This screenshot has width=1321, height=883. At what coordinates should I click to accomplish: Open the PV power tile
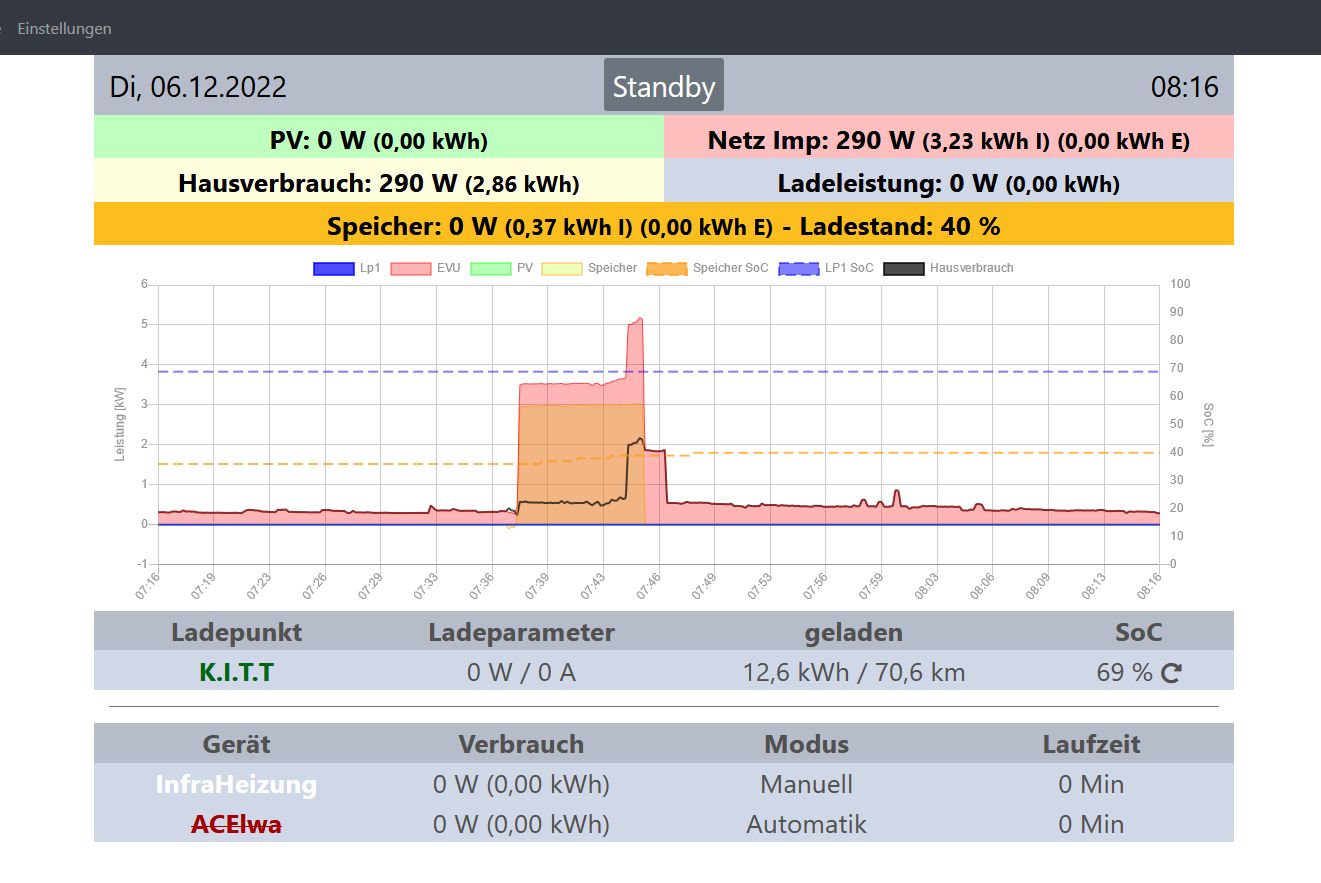click(378, 140)
